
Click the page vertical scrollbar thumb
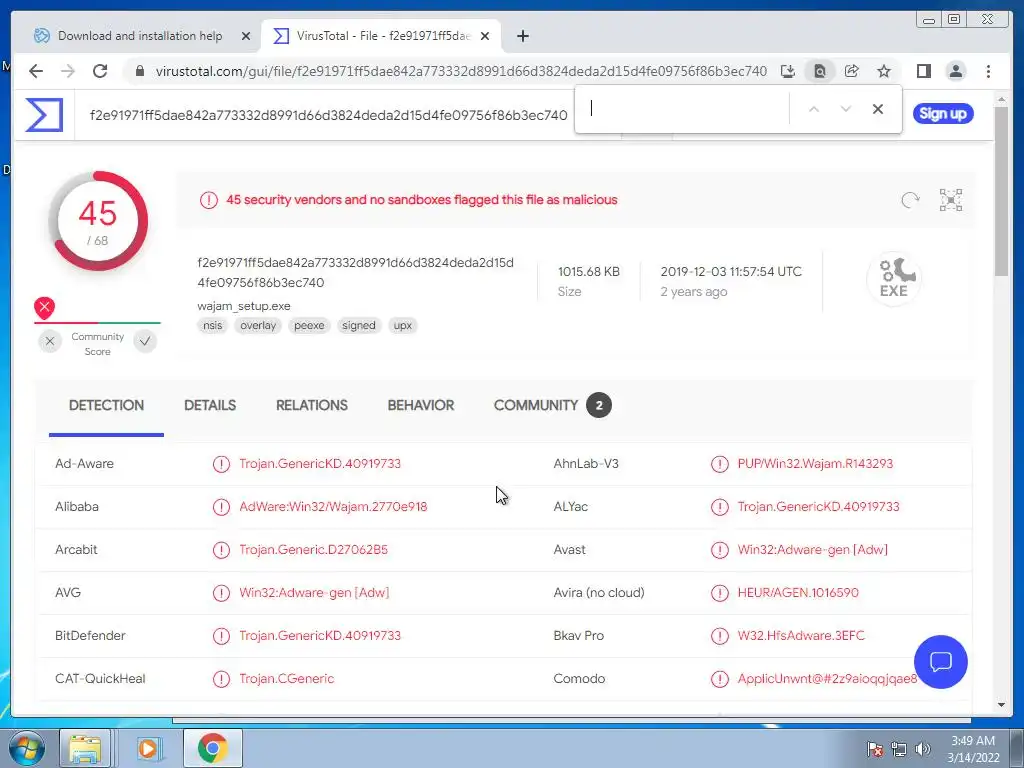point(1001,191)
